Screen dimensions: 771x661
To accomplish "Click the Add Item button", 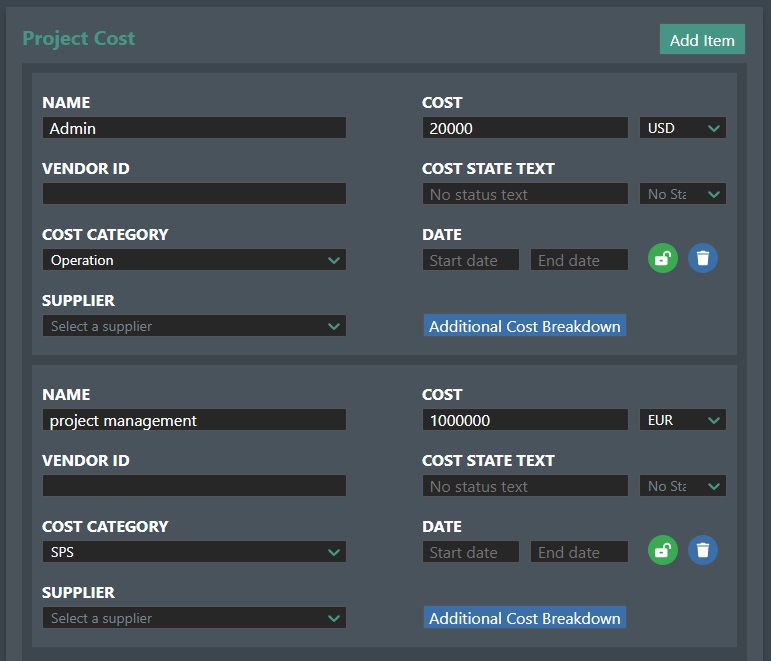I will tap(702, 39).
